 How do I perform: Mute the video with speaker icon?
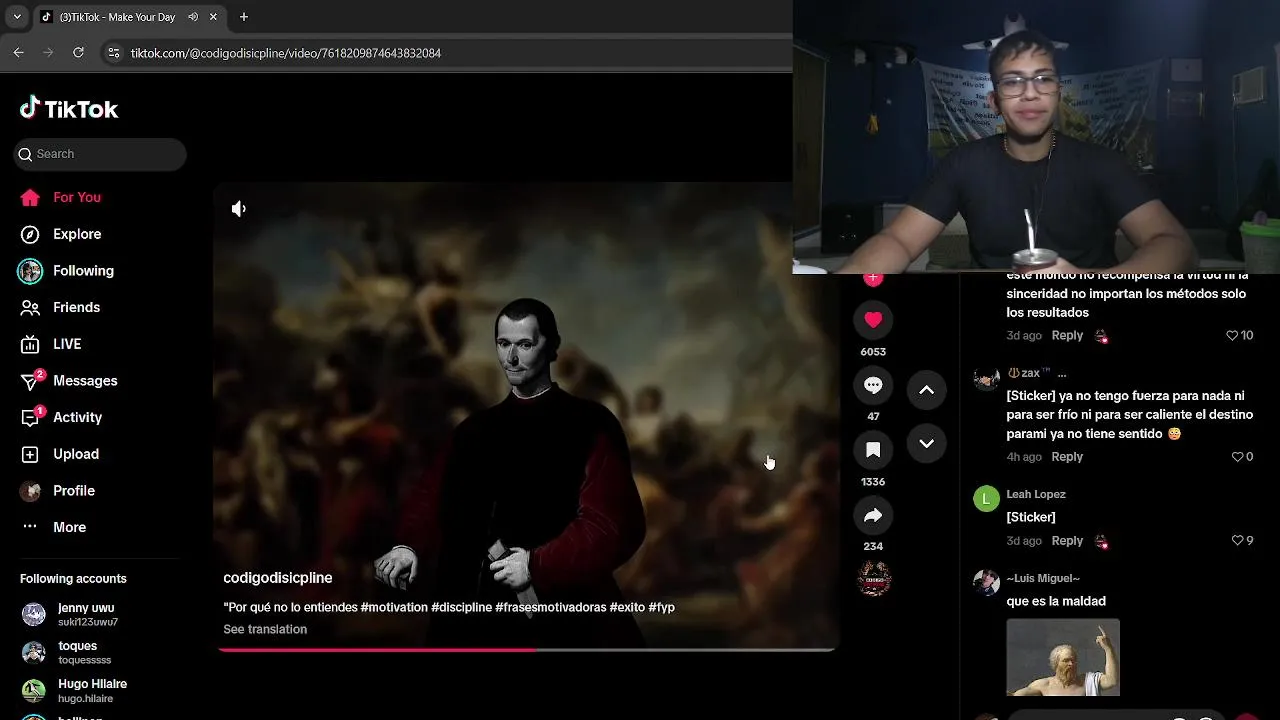239,208
